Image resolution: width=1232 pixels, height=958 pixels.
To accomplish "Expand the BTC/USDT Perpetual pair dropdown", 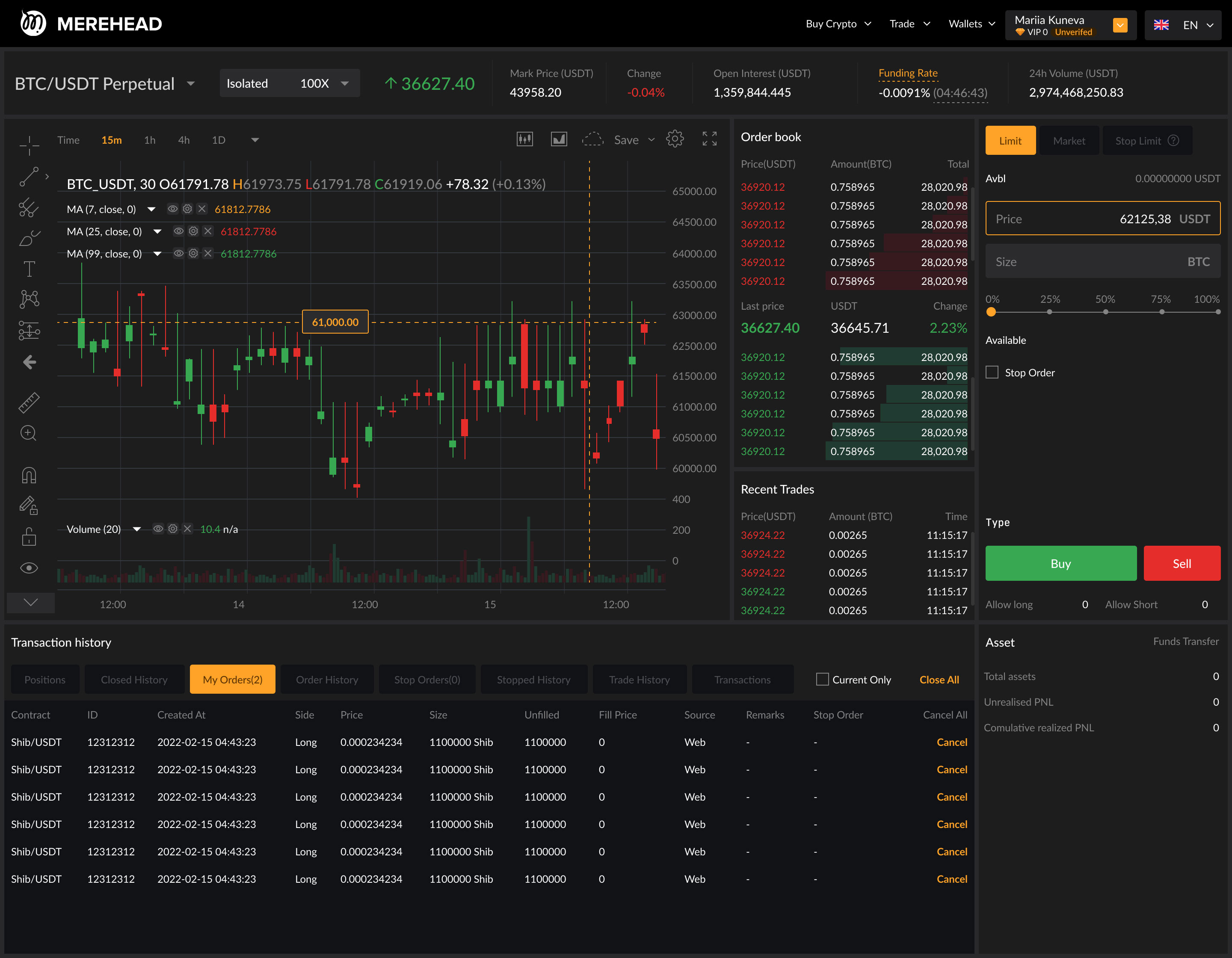I will (191, 84).
